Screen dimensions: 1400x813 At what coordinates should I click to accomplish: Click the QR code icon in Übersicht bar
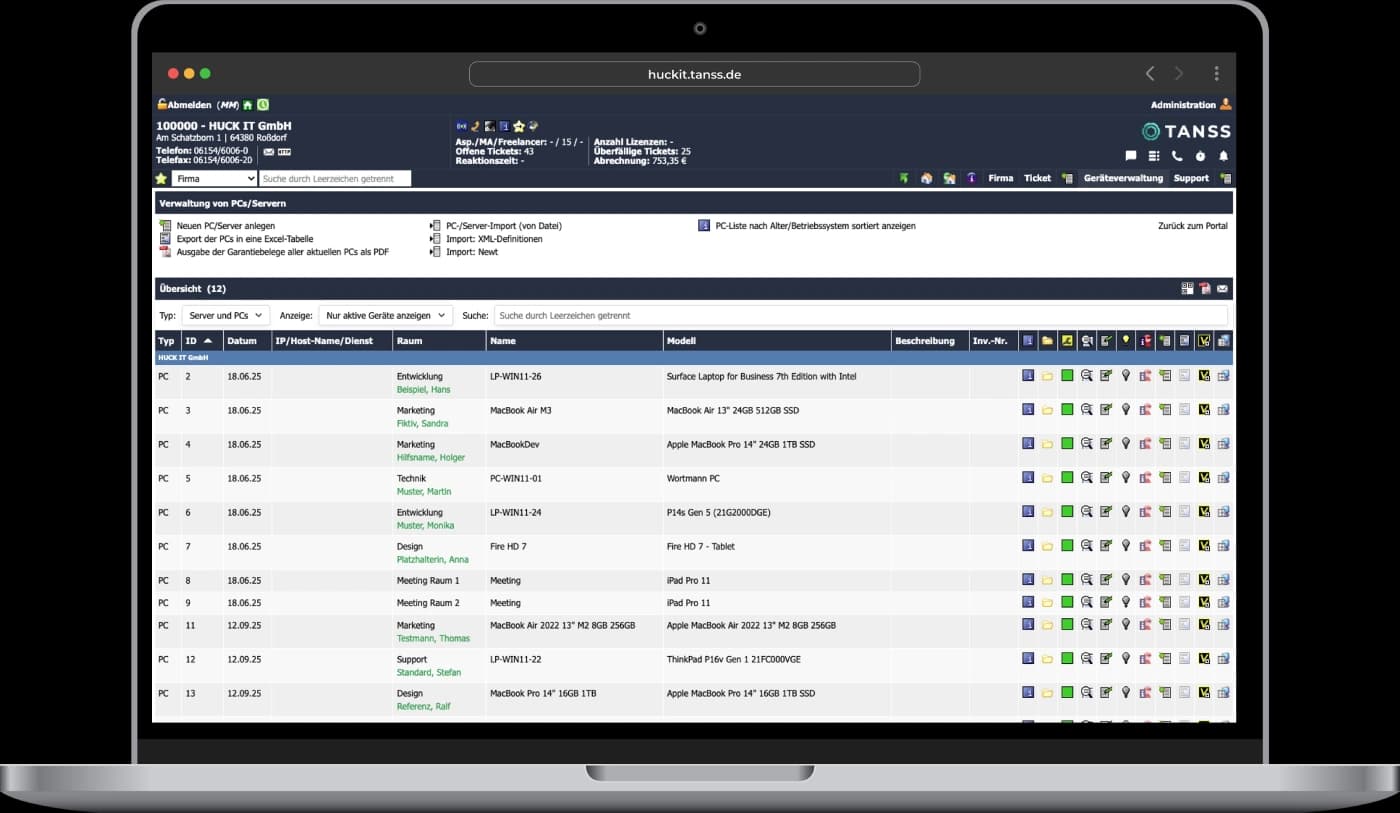1187,289
